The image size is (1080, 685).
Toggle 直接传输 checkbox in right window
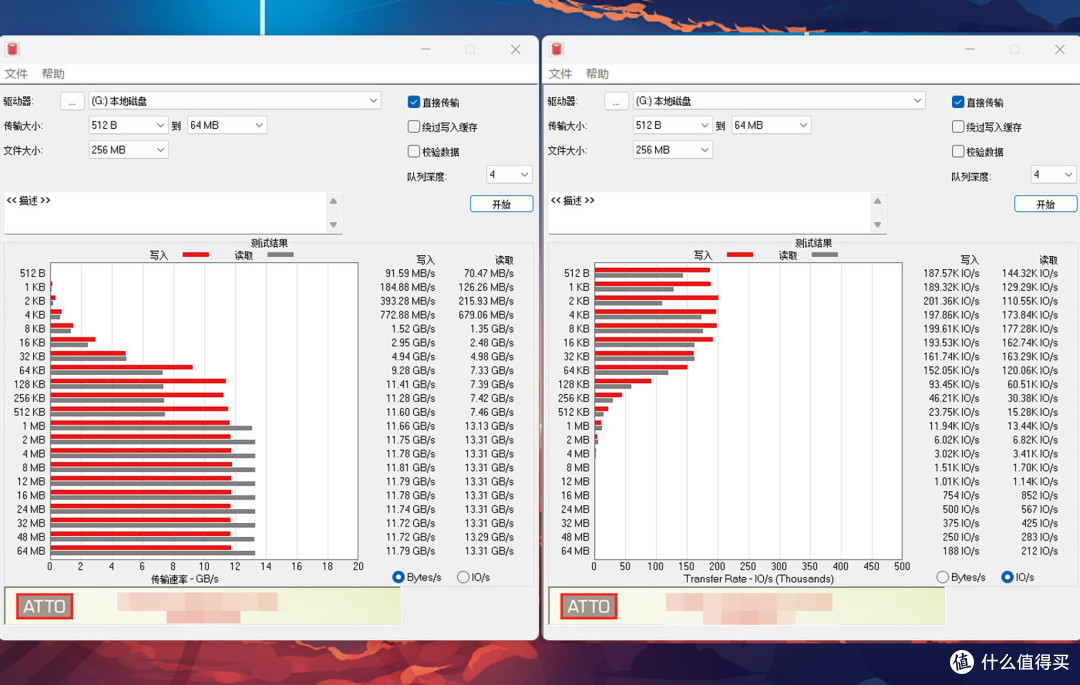point(958,102)
